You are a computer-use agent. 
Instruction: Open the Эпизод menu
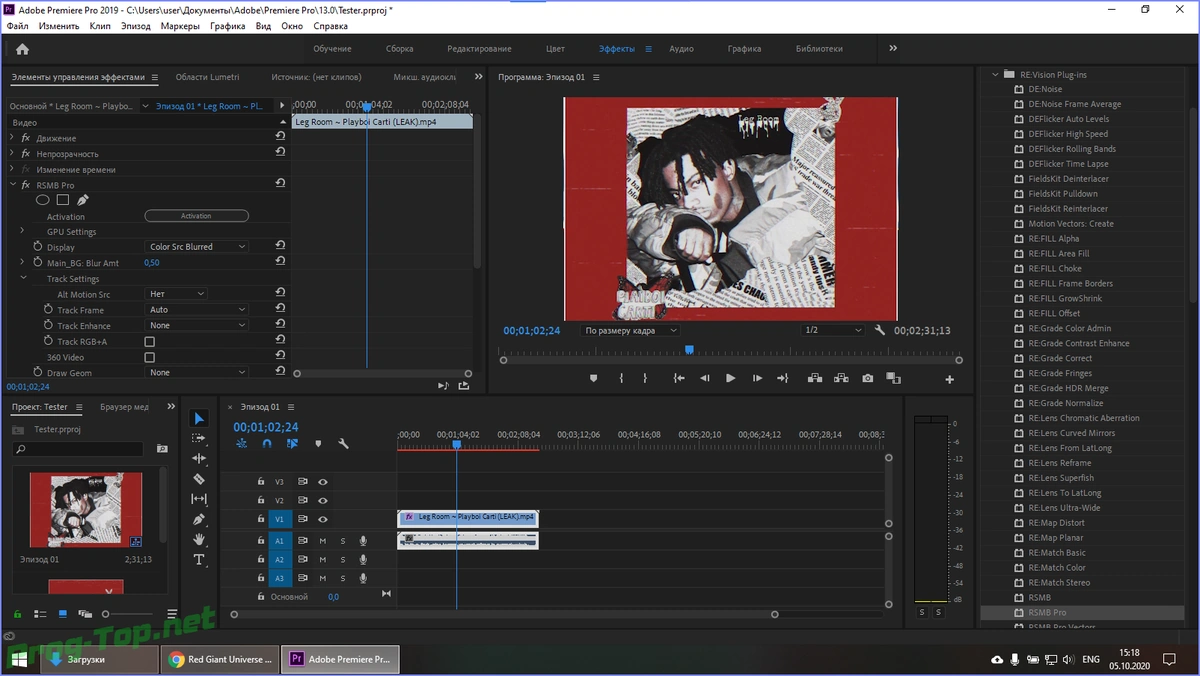point(136,26)
